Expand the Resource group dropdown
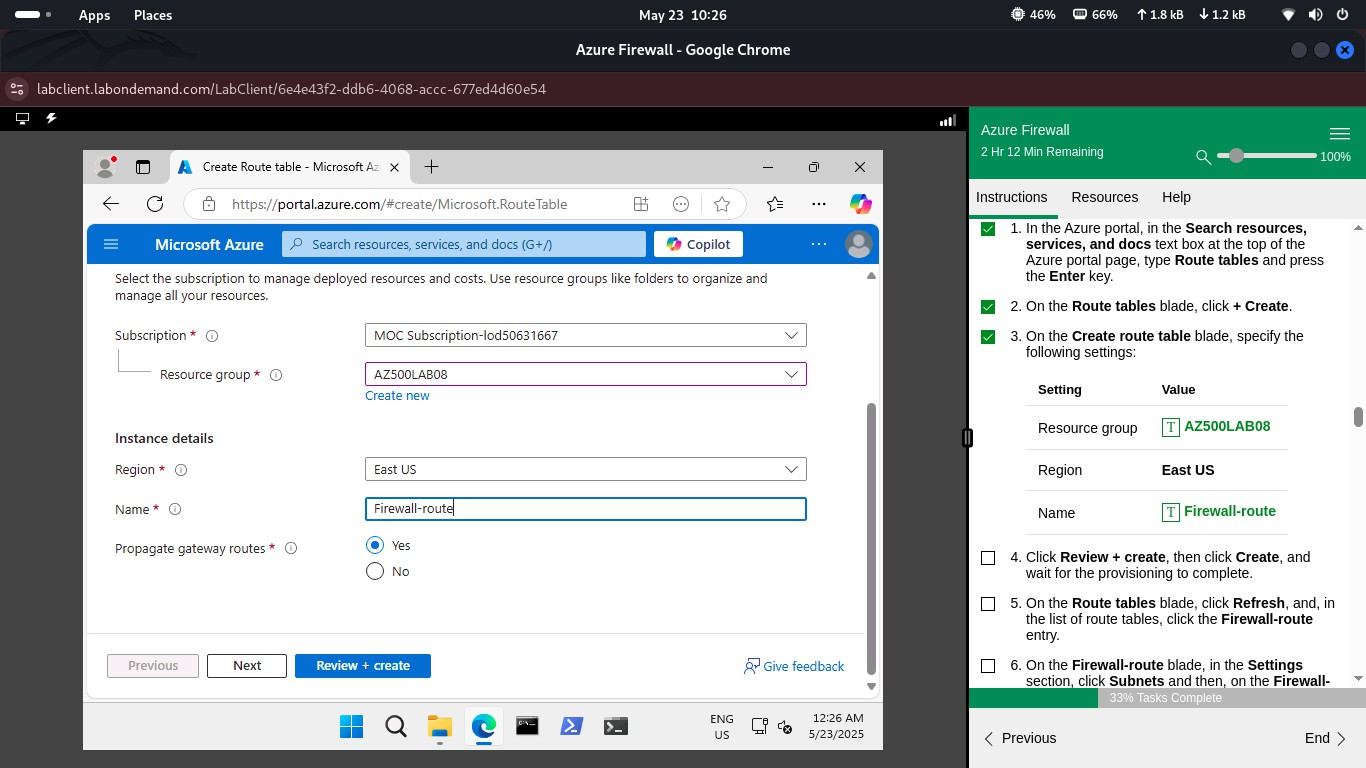This screenshot has width=1366, height=768. 585,375
